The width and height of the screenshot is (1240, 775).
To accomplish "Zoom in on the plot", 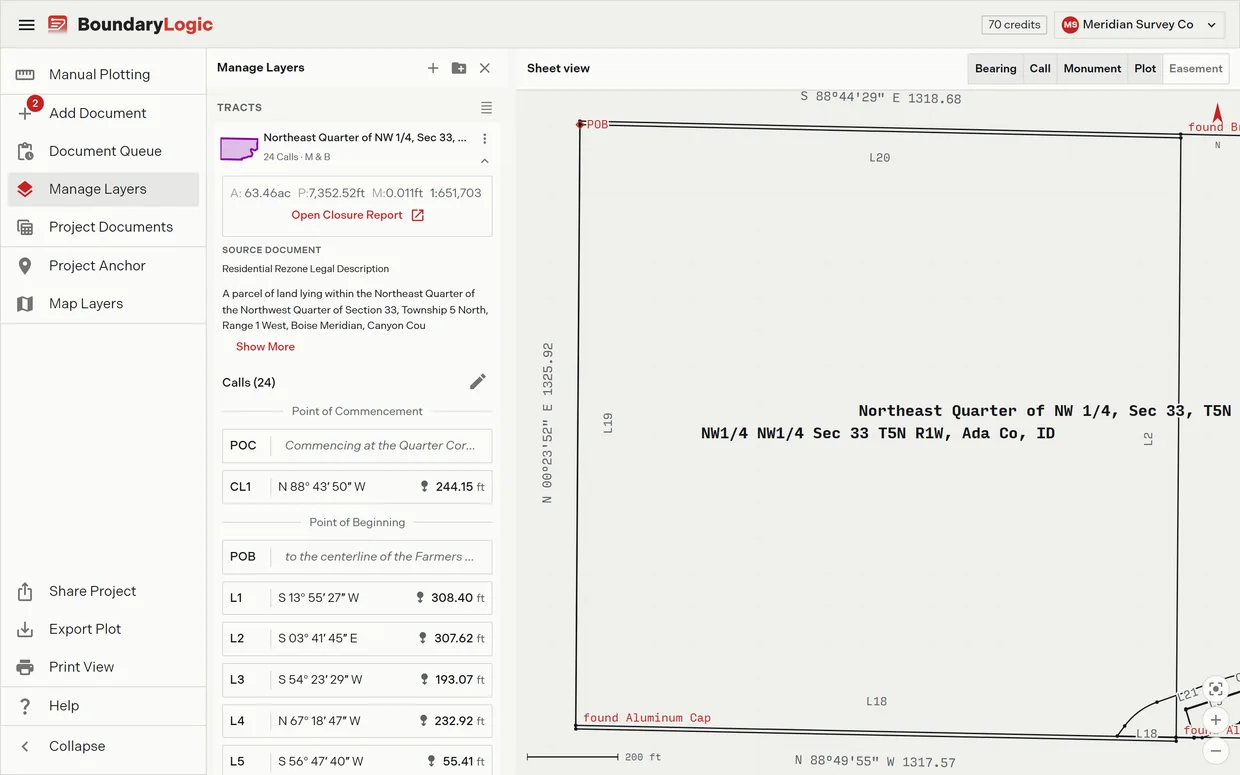I will (x=1216, y=720).
